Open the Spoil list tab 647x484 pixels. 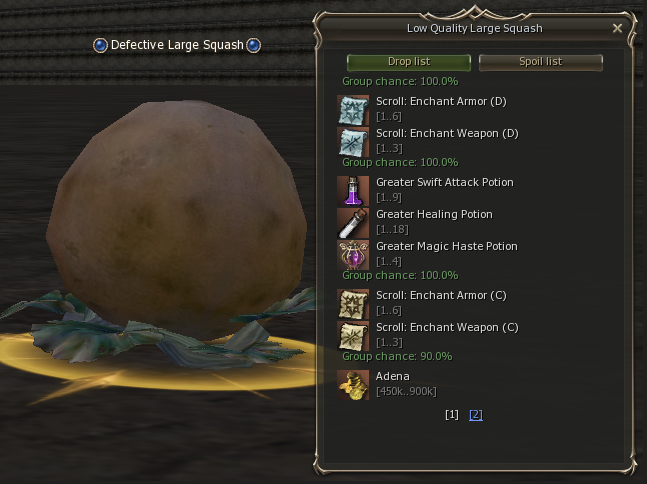tap(541, 62)
